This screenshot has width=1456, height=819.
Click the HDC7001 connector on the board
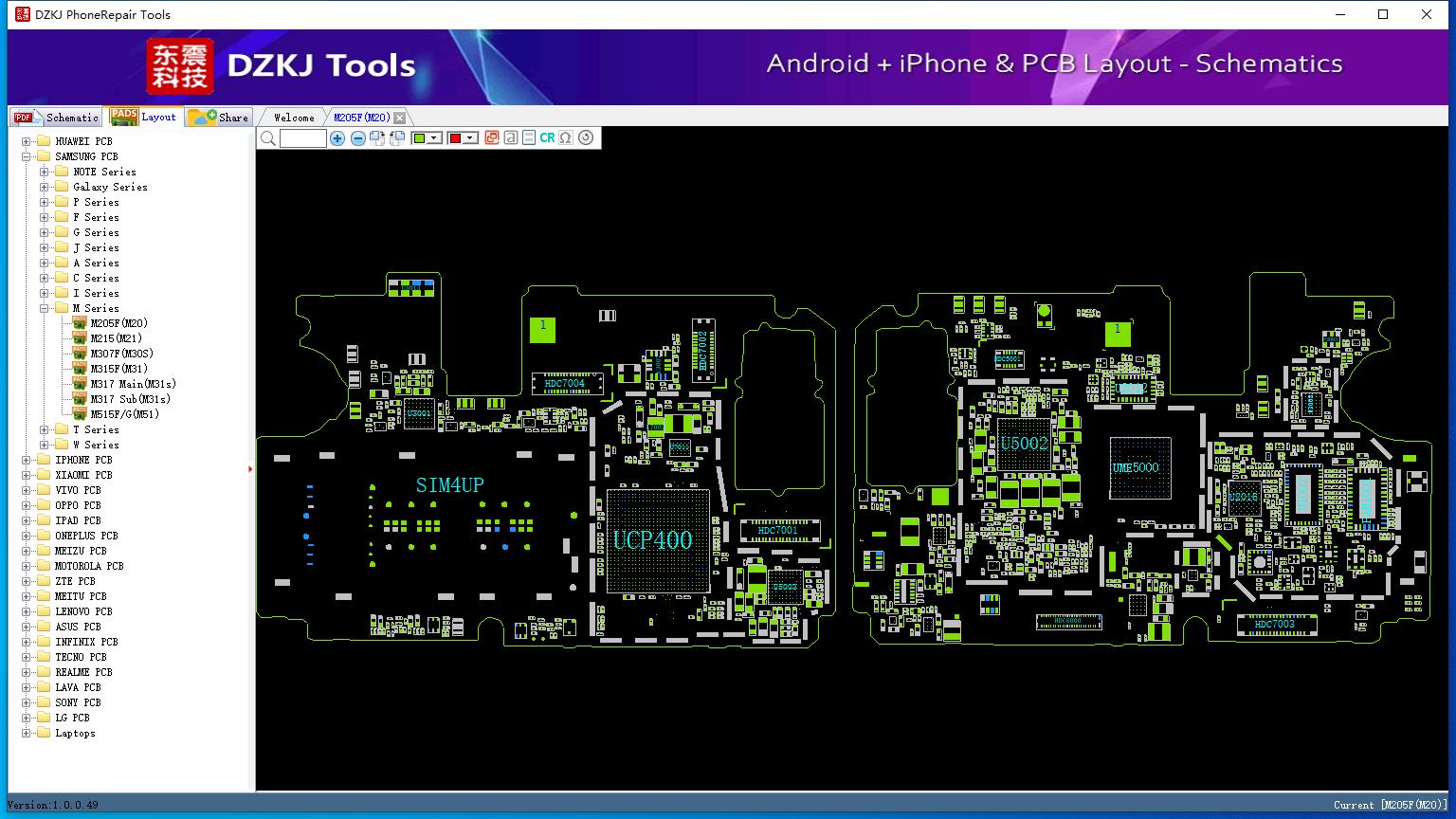tap(778, 530)
